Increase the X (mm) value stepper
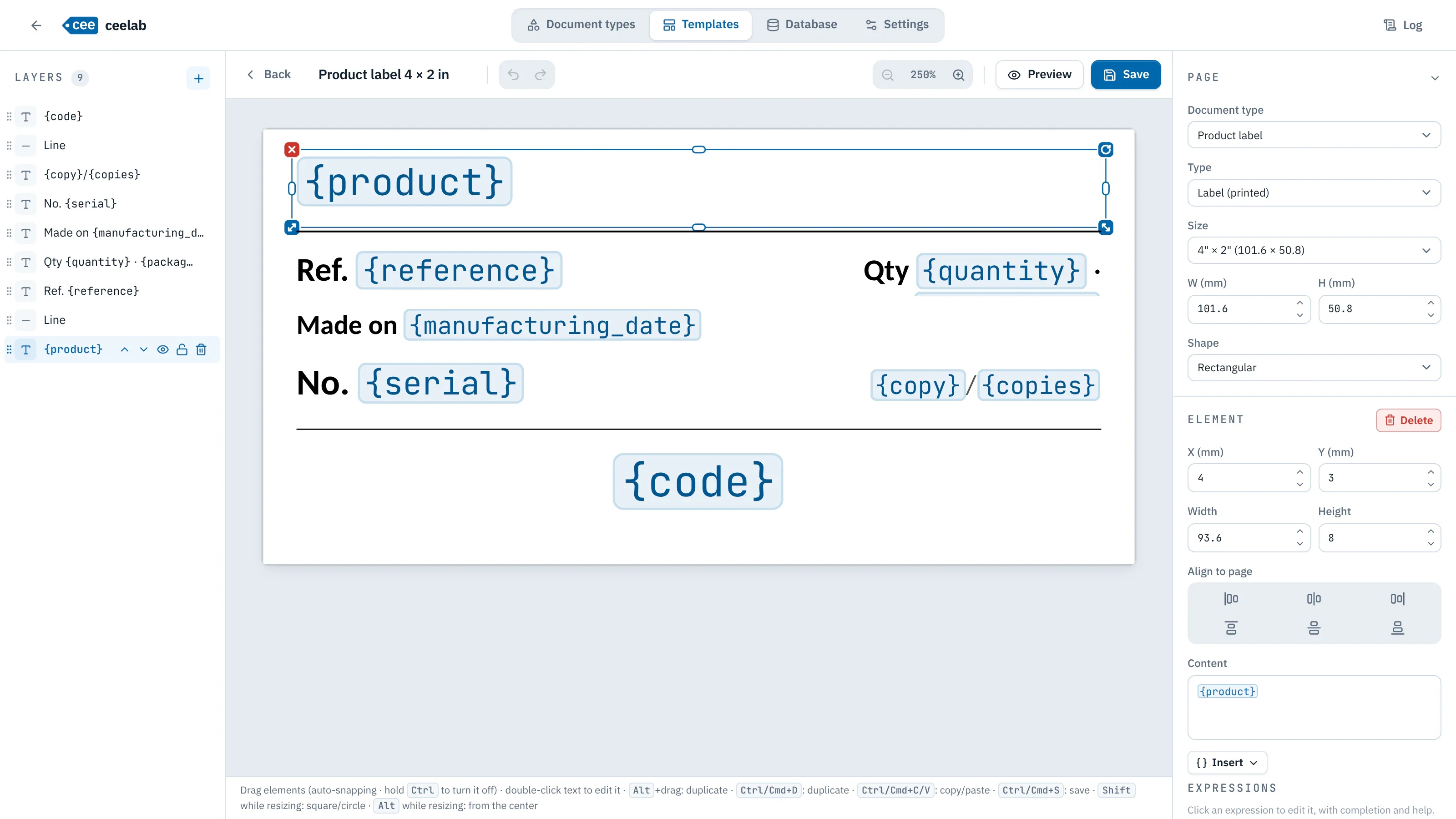 tap(1299, 471)
